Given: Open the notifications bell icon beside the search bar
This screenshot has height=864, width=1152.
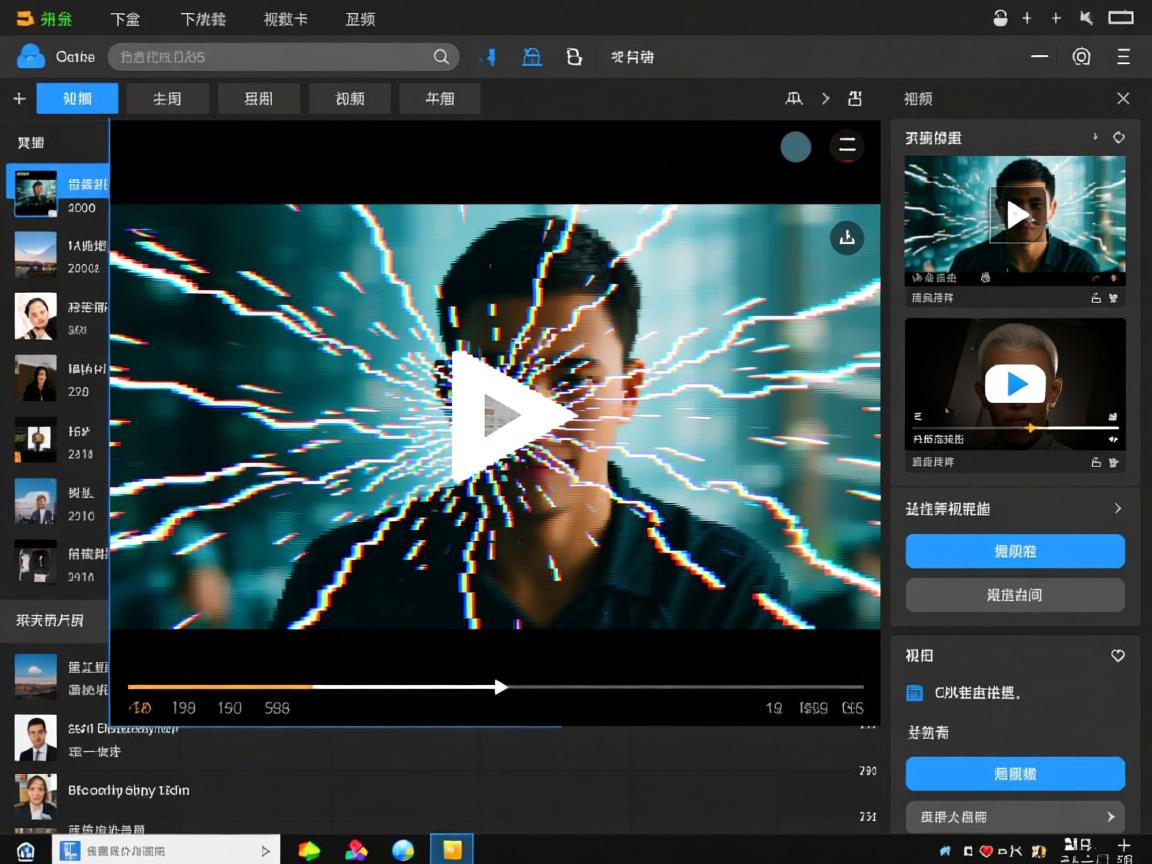Looking at the screenshot, I should point(531,57).
